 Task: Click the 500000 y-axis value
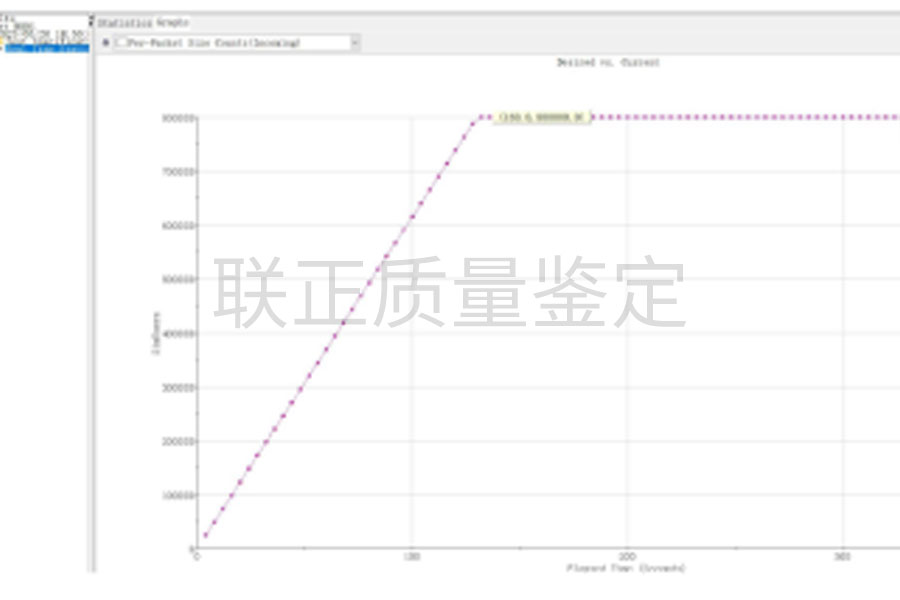[x=179, y=279]
